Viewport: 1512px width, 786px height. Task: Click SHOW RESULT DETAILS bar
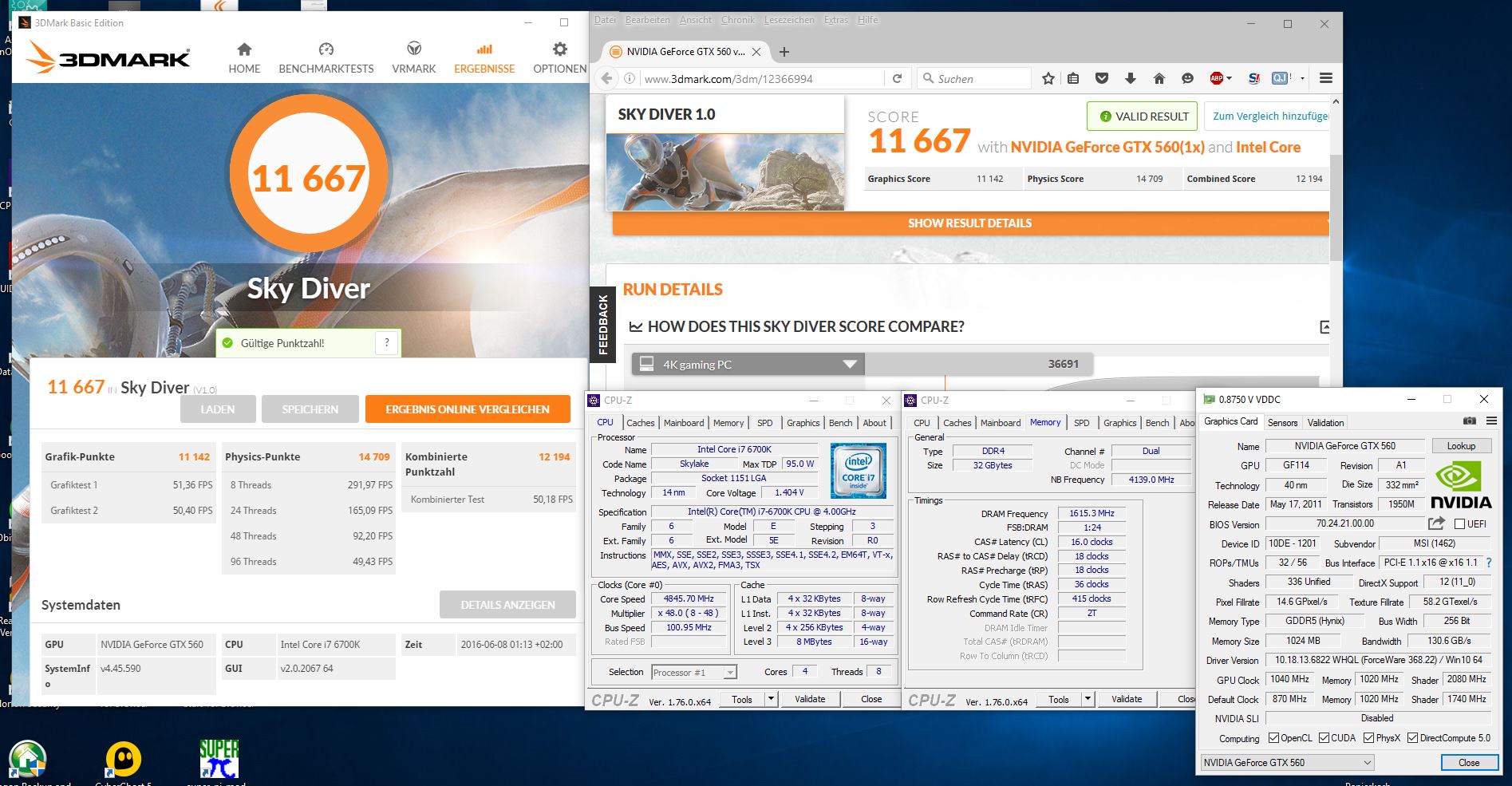[970, 223]
